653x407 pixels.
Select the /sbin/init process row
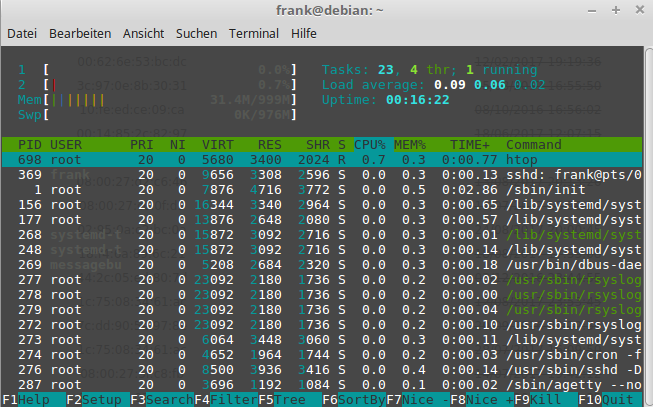pyautogui.click(x=322, y=190)
